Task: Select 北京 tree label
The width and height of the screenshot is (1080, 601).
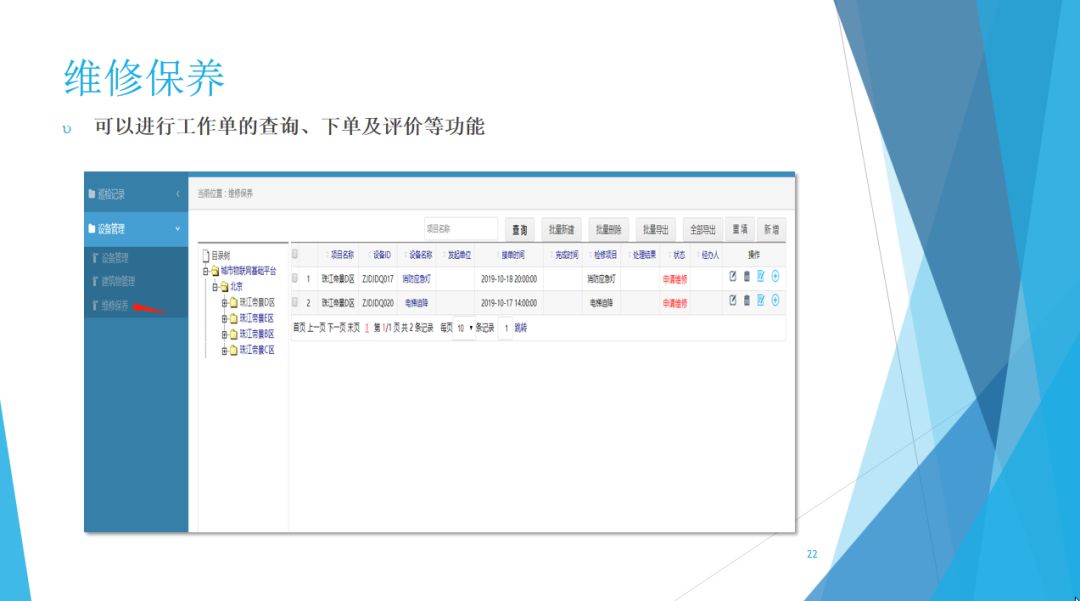Action: tap(236, 286)
